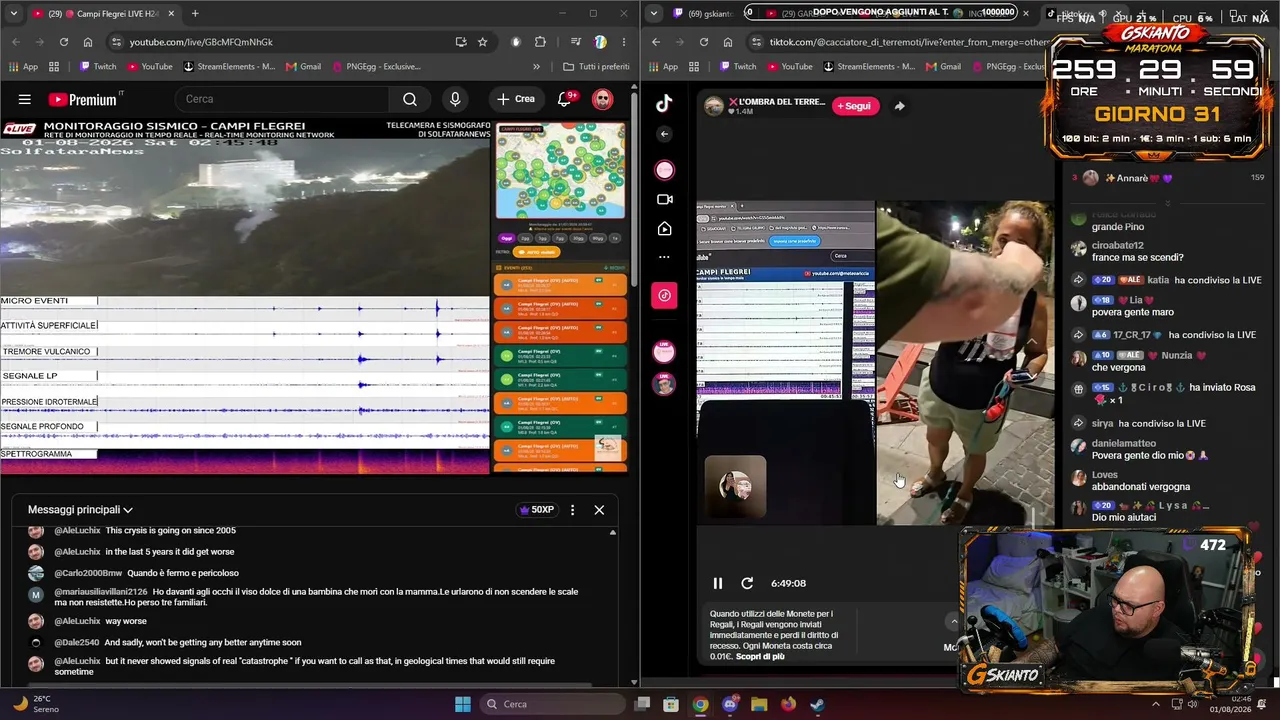This screenshot has width=1280, height=720.
Task: Click ciroabate12 in the TikTok chat
Action: [1118, 245]
